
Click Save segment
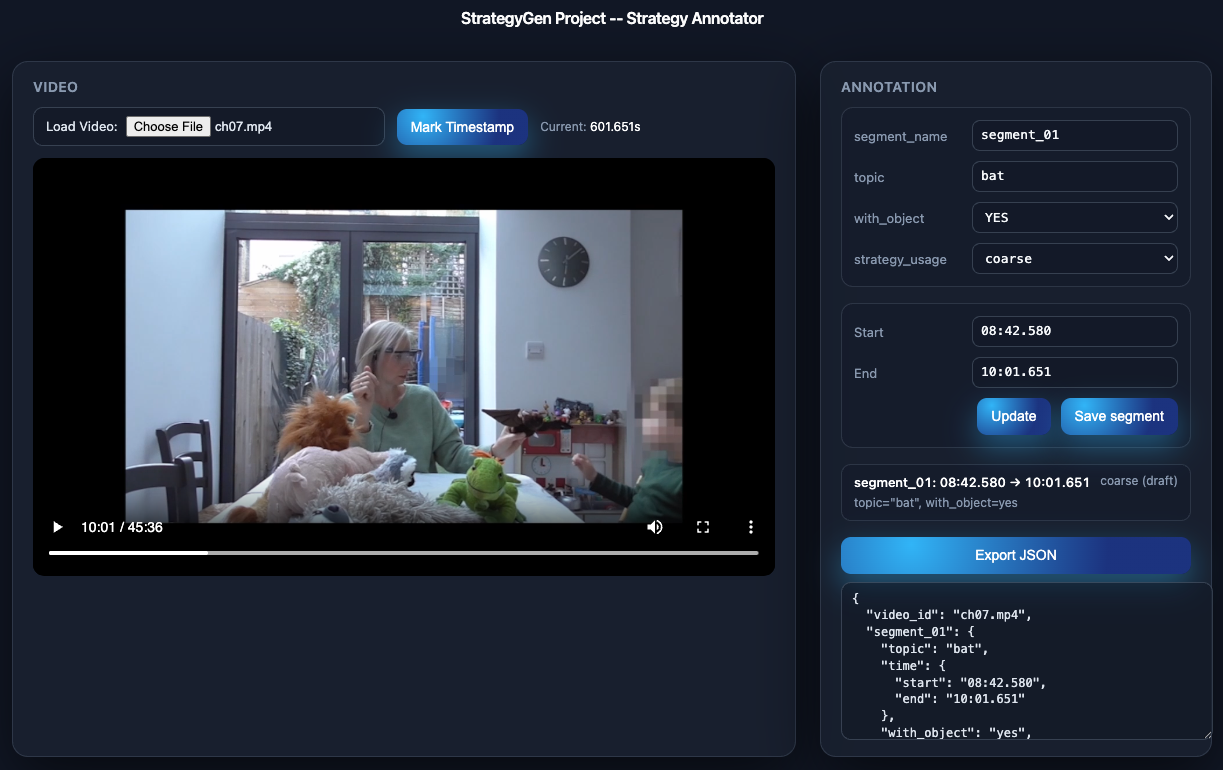click(x=1119, y=417)
